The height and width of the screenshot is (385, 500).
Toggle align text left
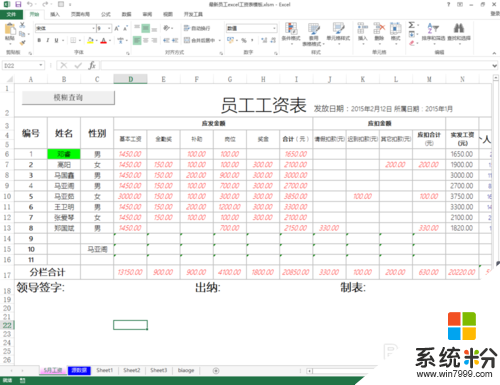click(x=137, y=40)
